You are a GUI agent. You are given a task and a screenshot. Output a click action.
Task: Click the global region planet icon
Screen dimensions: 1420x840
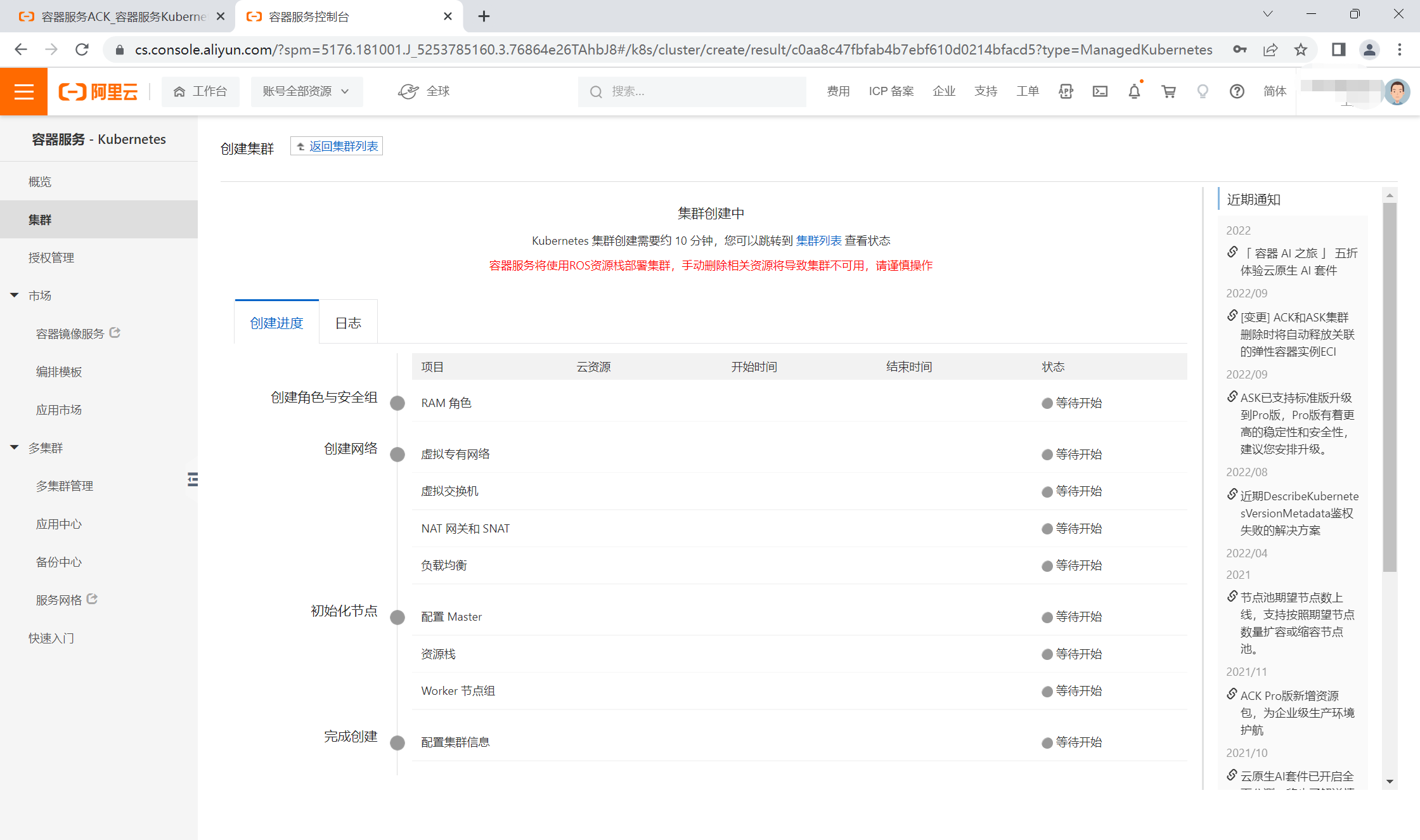(x=408, y=91)
